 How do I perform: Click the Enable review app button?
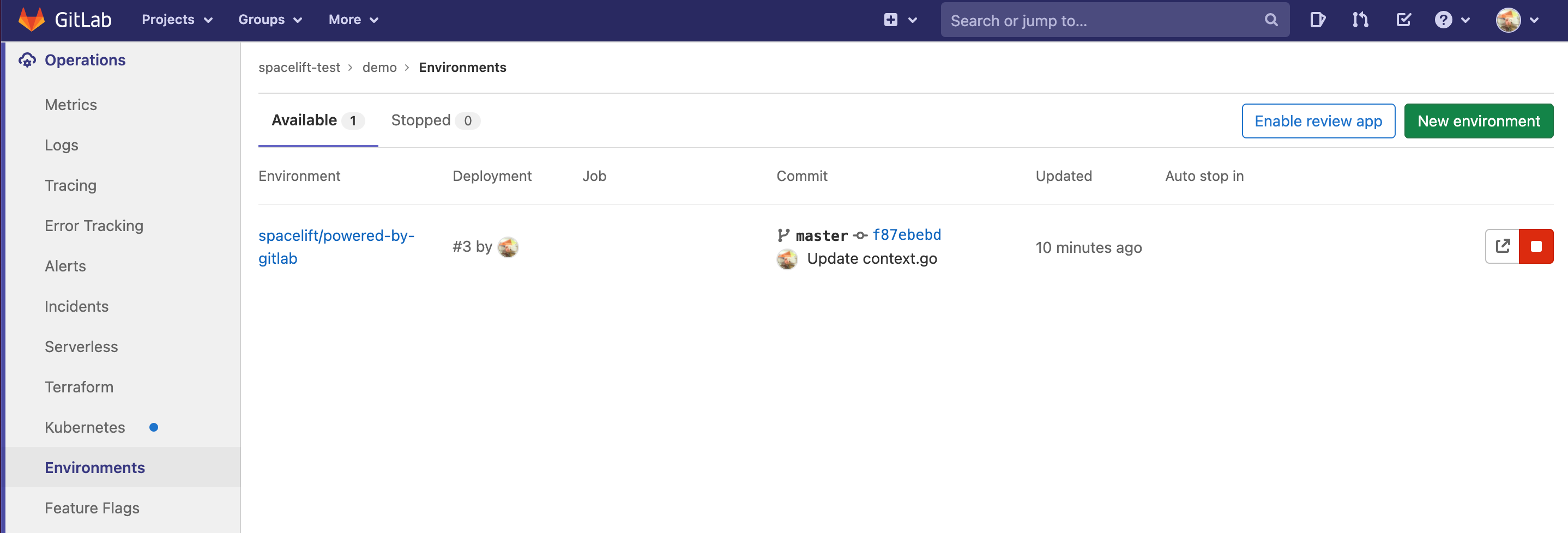pos(1318,121)
